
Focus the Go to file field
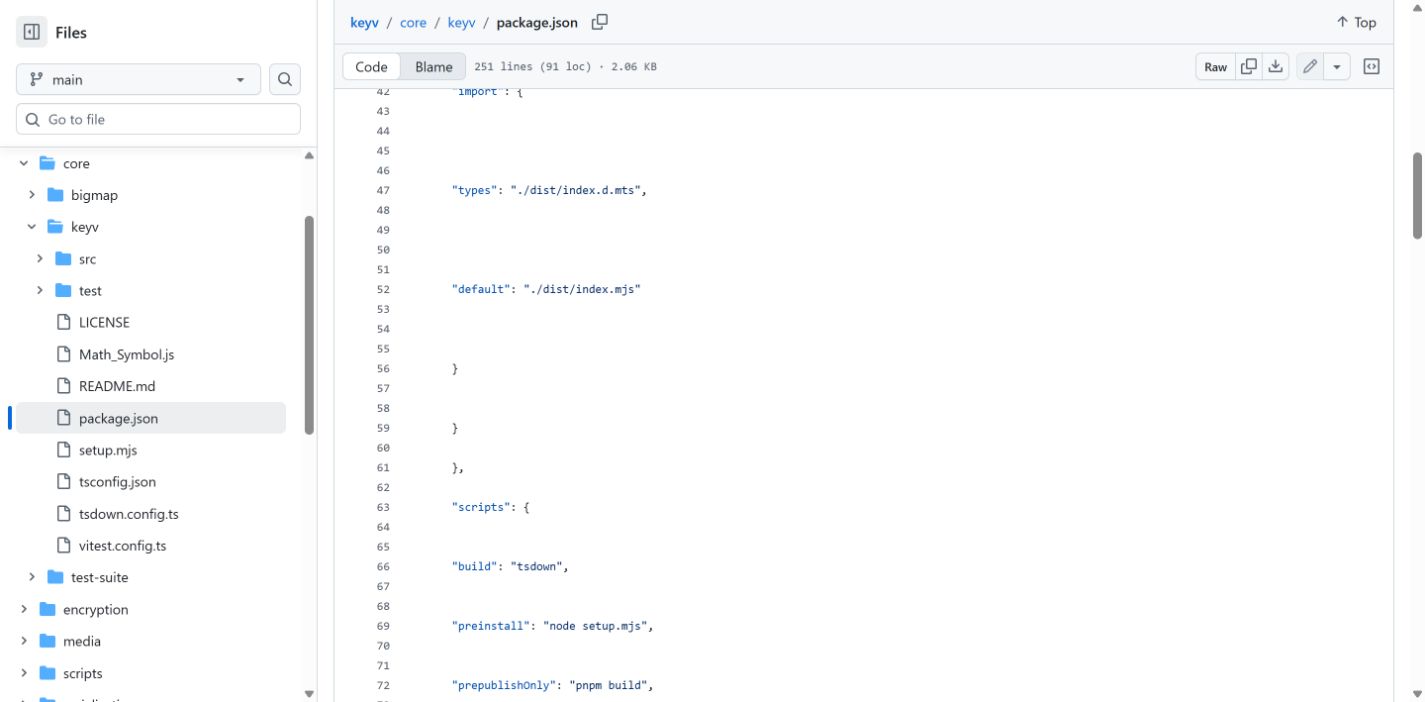coord(158,119)
